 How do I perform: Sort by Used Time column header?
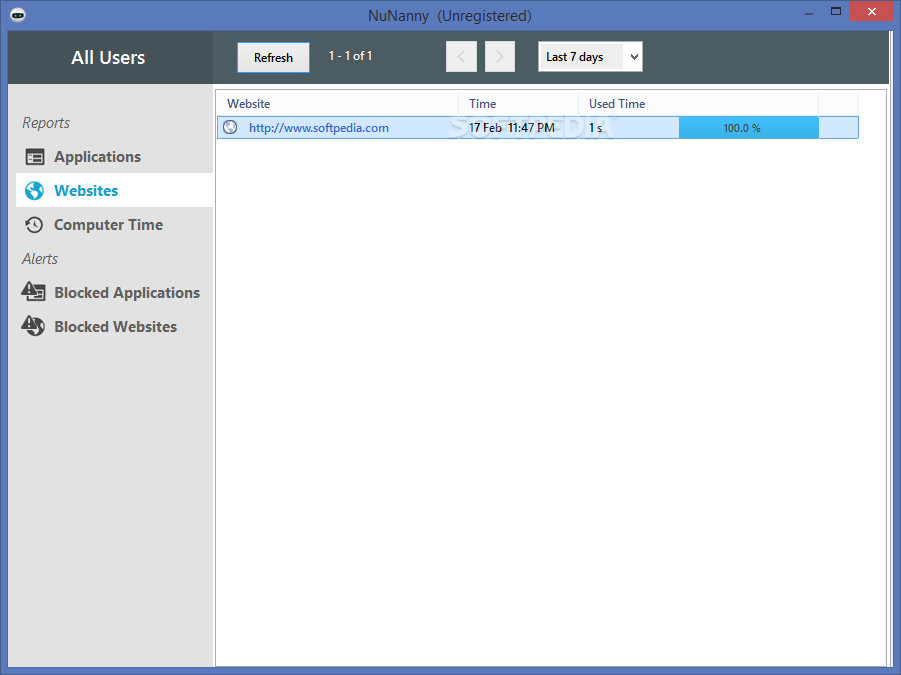click(x=698, y=103)
